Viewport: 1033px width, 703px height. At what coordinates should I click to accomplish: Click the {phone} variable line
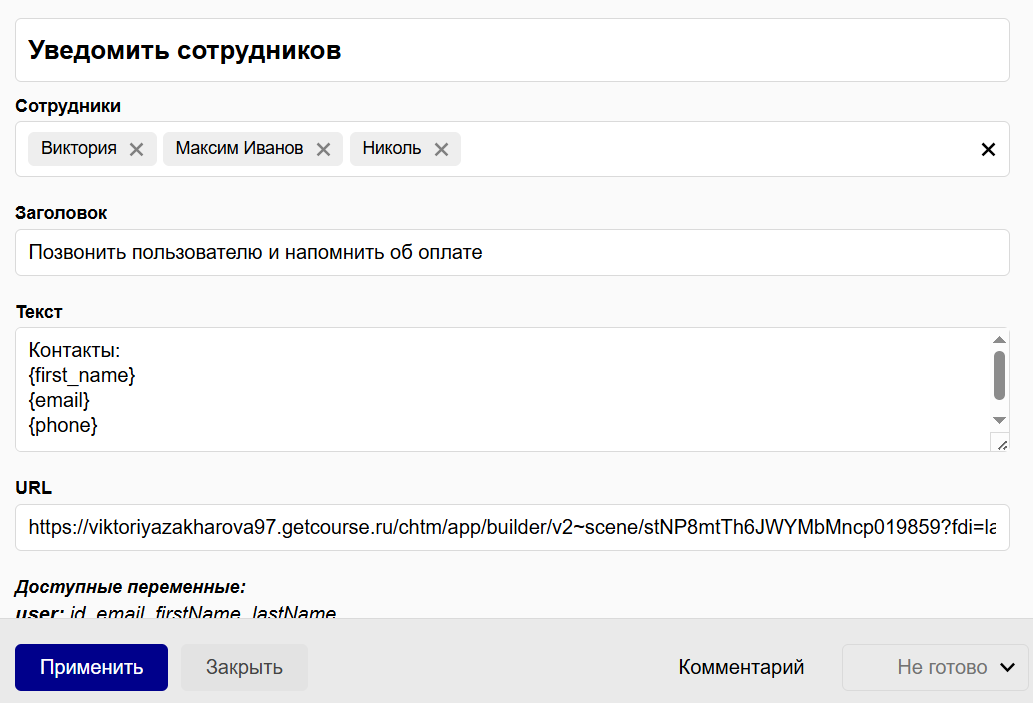(63, 426)
